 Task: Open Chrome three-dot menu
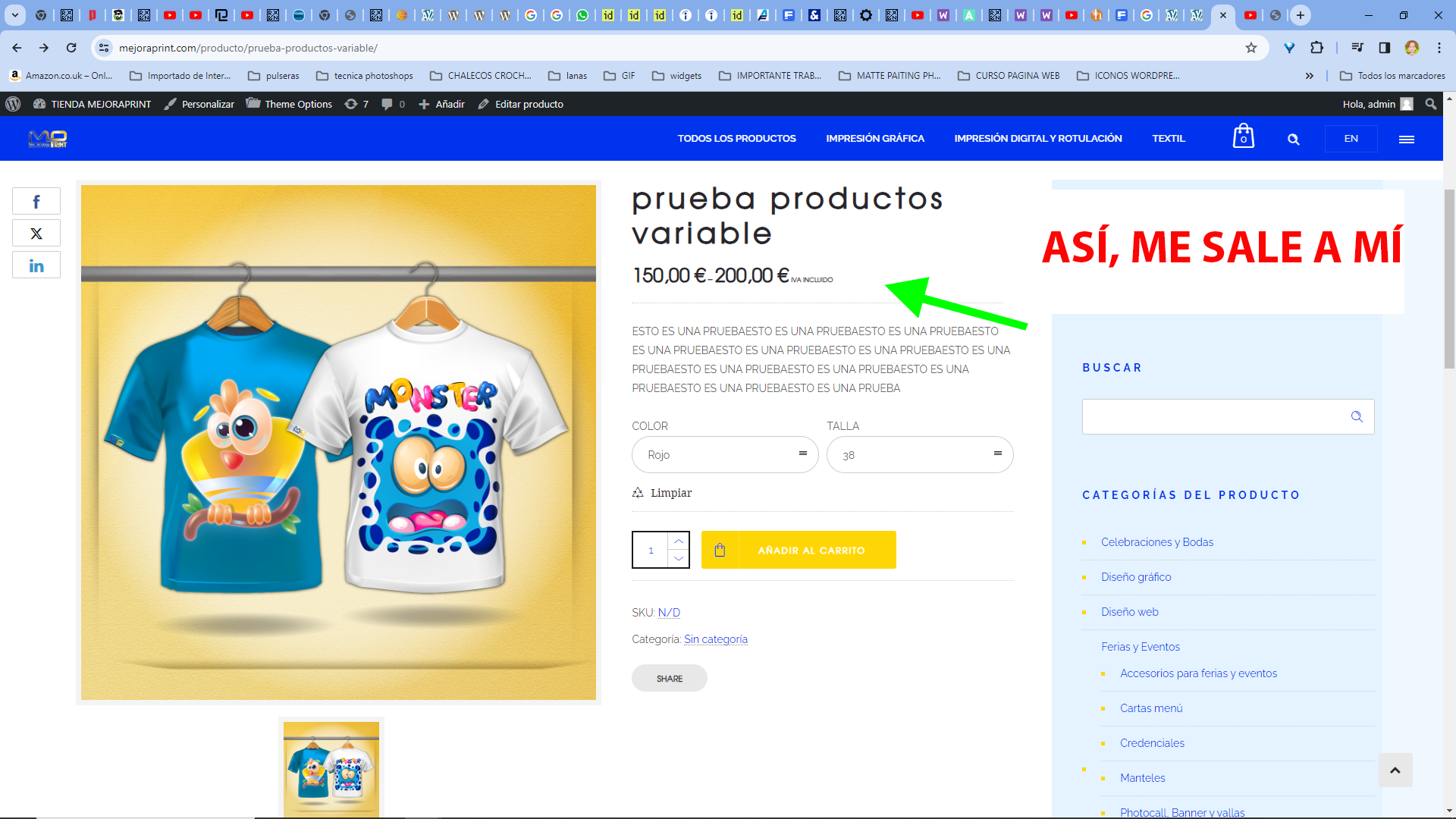coord(1439,48)
